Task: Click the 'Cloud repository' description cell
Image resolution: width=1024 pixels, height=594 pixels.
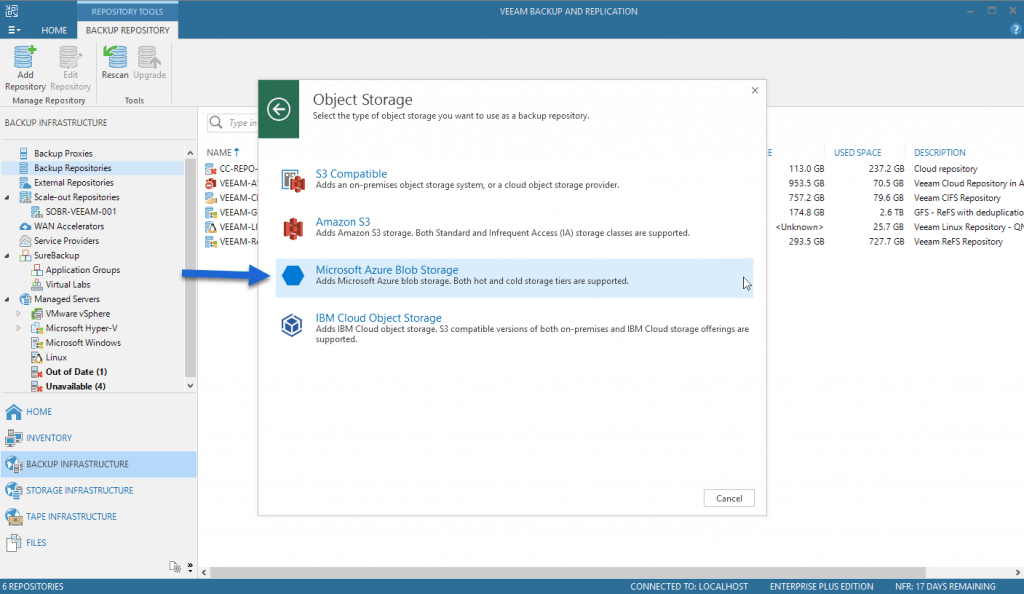Action: point(945,168)
